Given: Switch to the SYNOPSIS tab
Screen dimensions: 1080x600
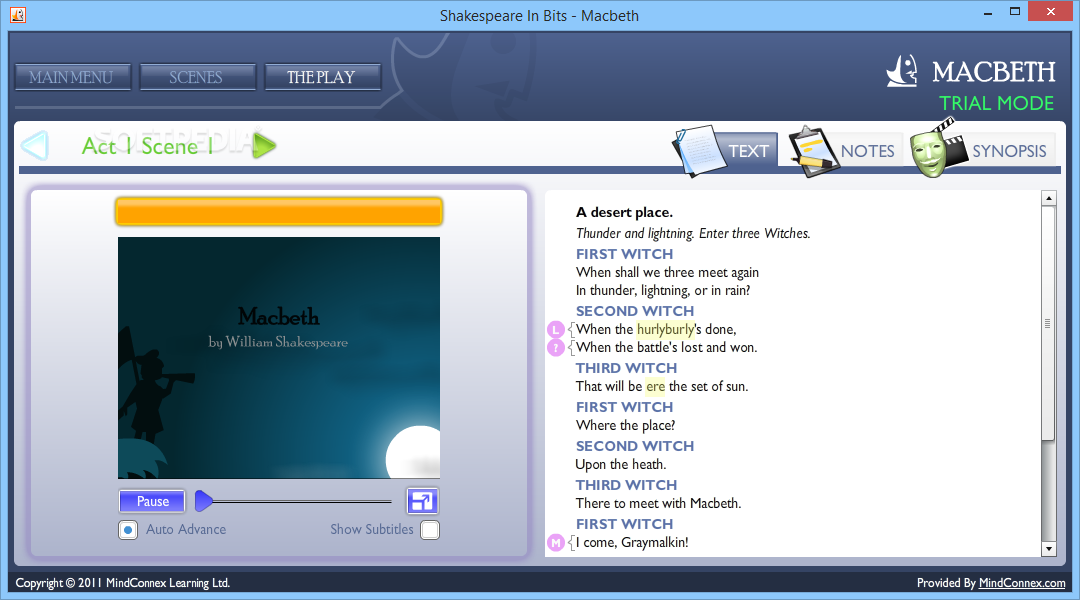Looking at the screenshot, I should (1009, 150).
